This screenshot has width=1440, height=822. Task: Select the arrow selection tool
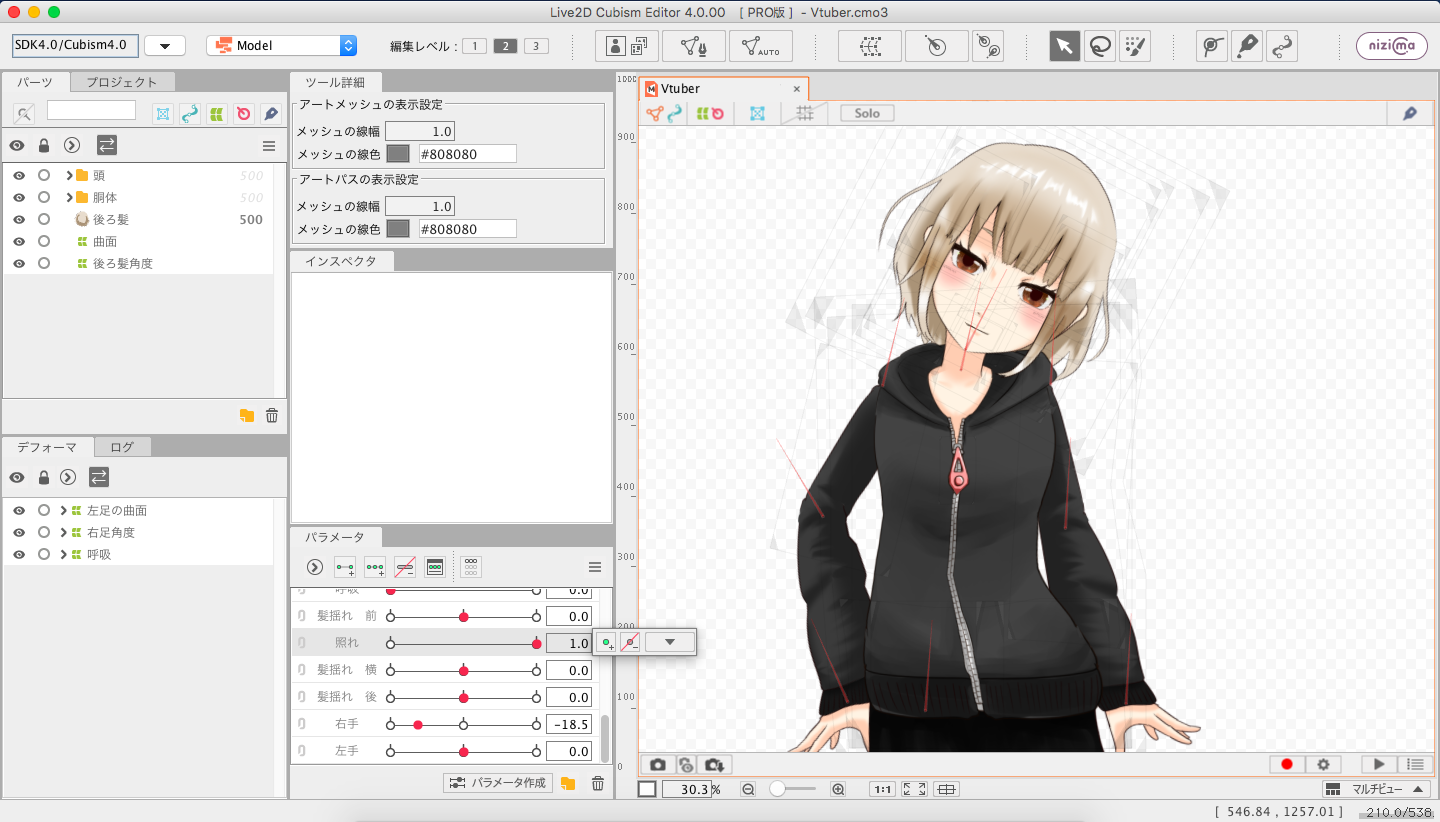(1064, 46)
